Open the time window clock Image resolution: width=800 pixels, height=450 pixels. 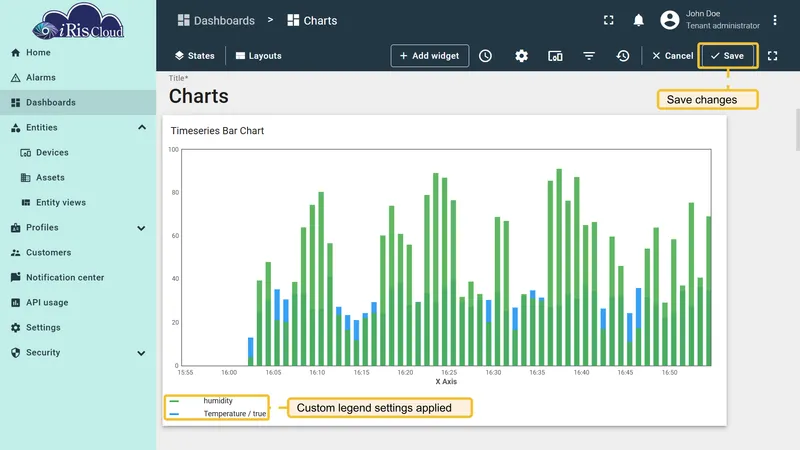[x=485, y=56]
